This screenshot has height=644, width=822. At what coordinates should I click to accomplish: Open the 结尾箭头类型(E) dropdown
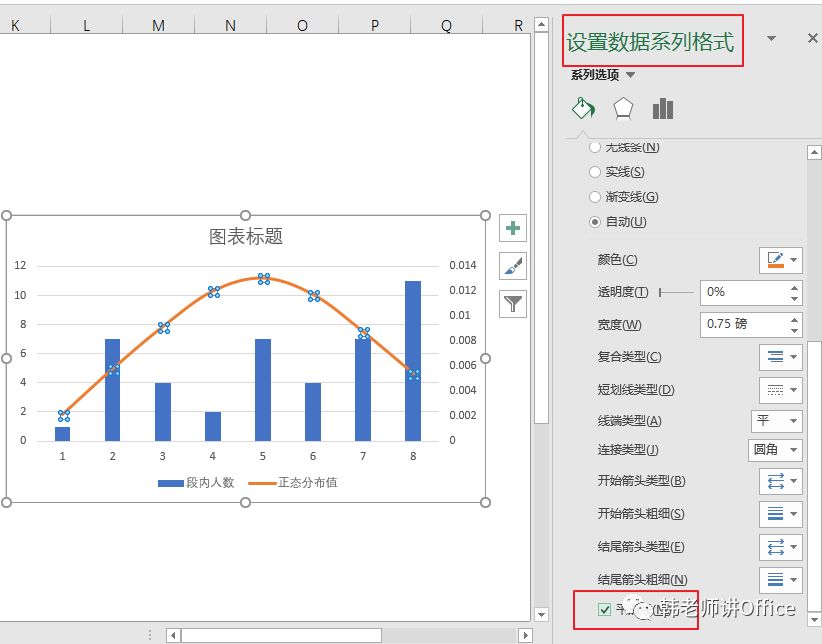coord(781,547)
